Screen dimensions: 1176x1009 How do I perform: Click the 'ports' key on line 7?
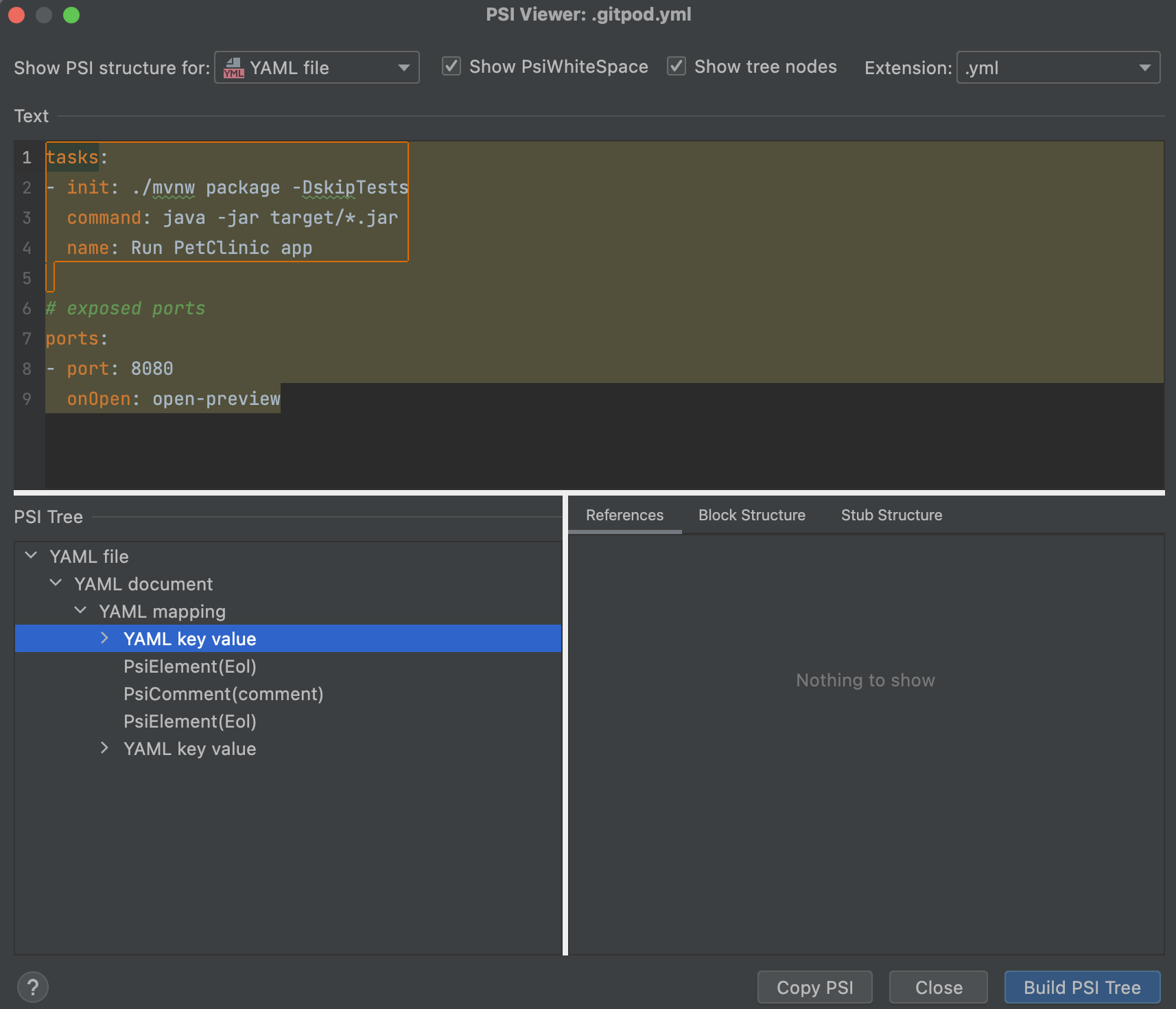tap(72, 338)
